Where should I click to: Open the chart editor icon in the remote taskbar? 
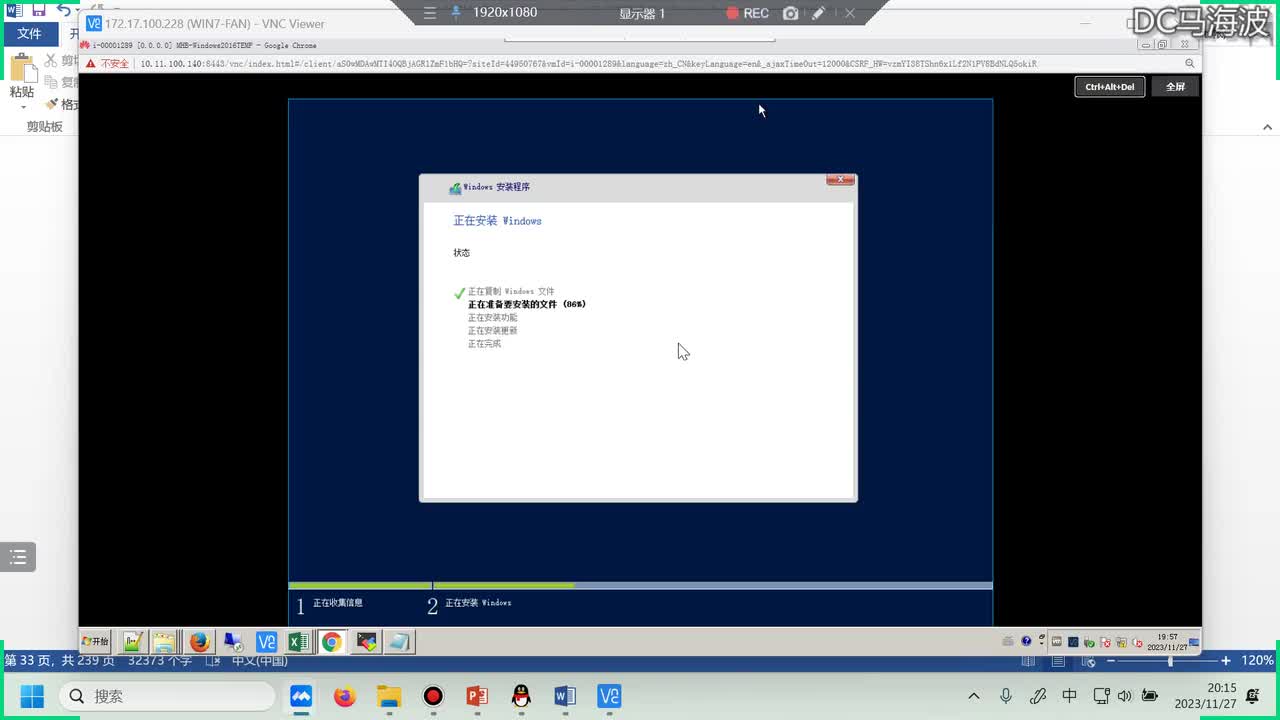132,642
